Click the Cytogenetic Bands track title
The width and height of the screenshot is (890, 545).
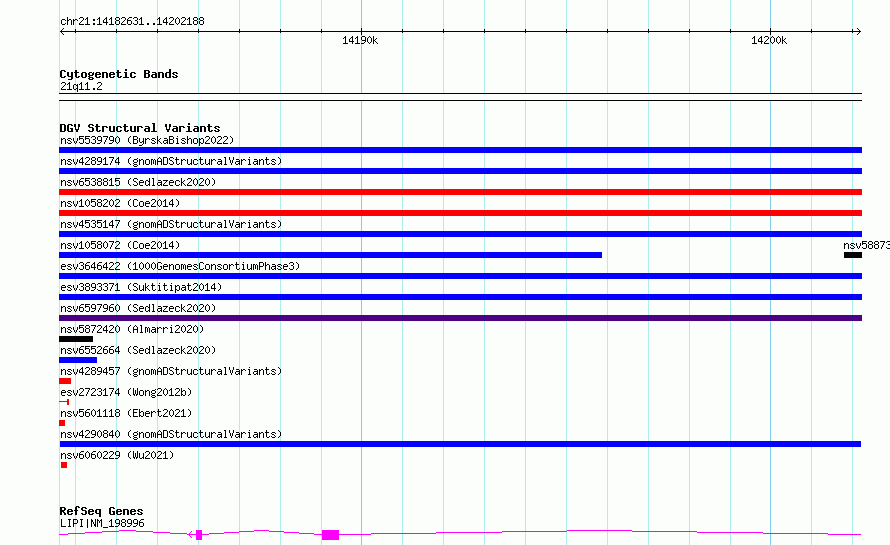(x=119, y=74)
